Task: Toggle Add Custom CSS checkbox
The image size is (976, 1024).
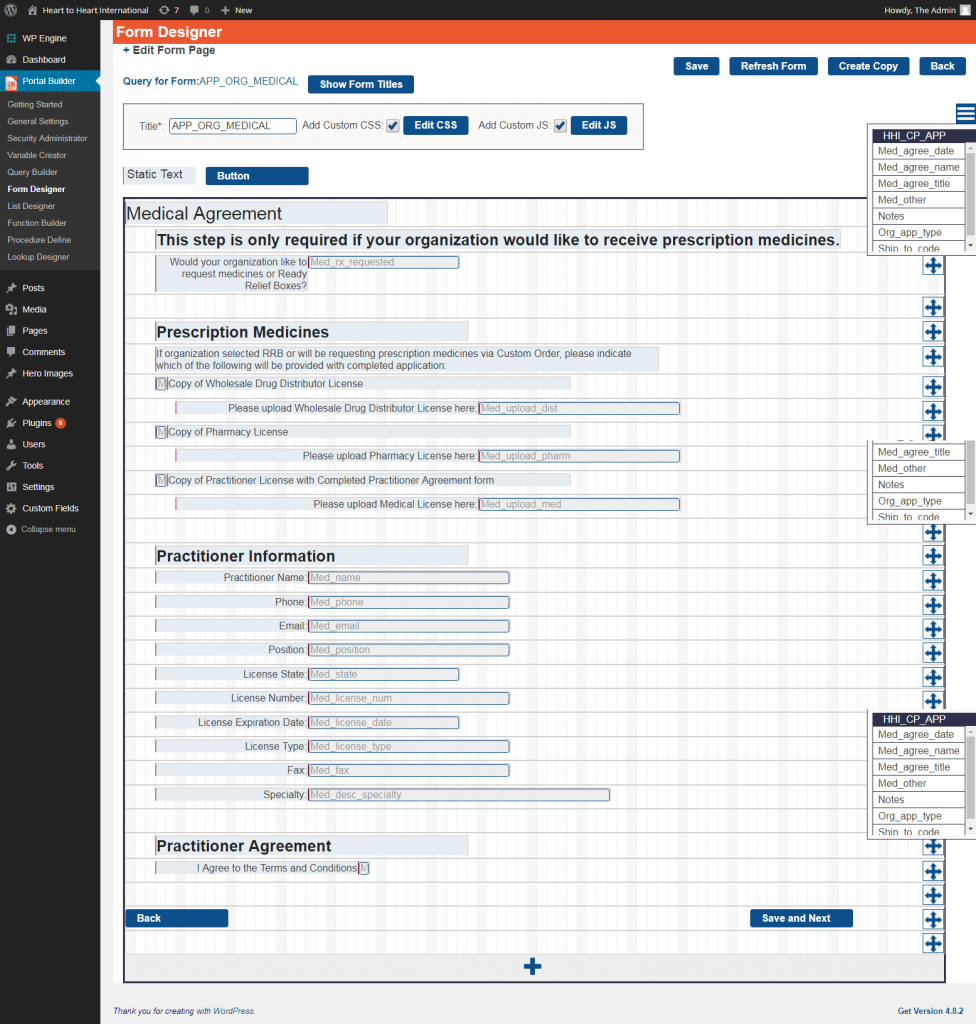Action: click(x=393, y=126)
